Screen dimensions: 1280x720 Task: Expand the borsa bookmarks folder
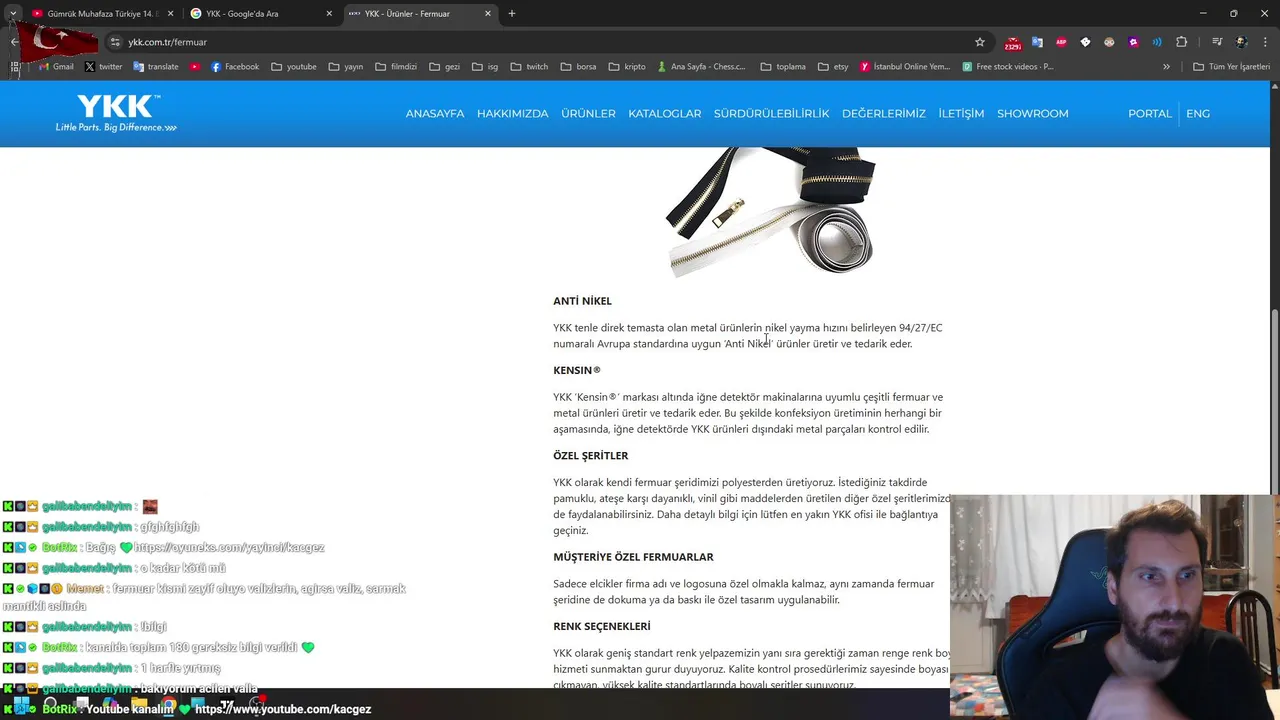(x=578, y=67)
